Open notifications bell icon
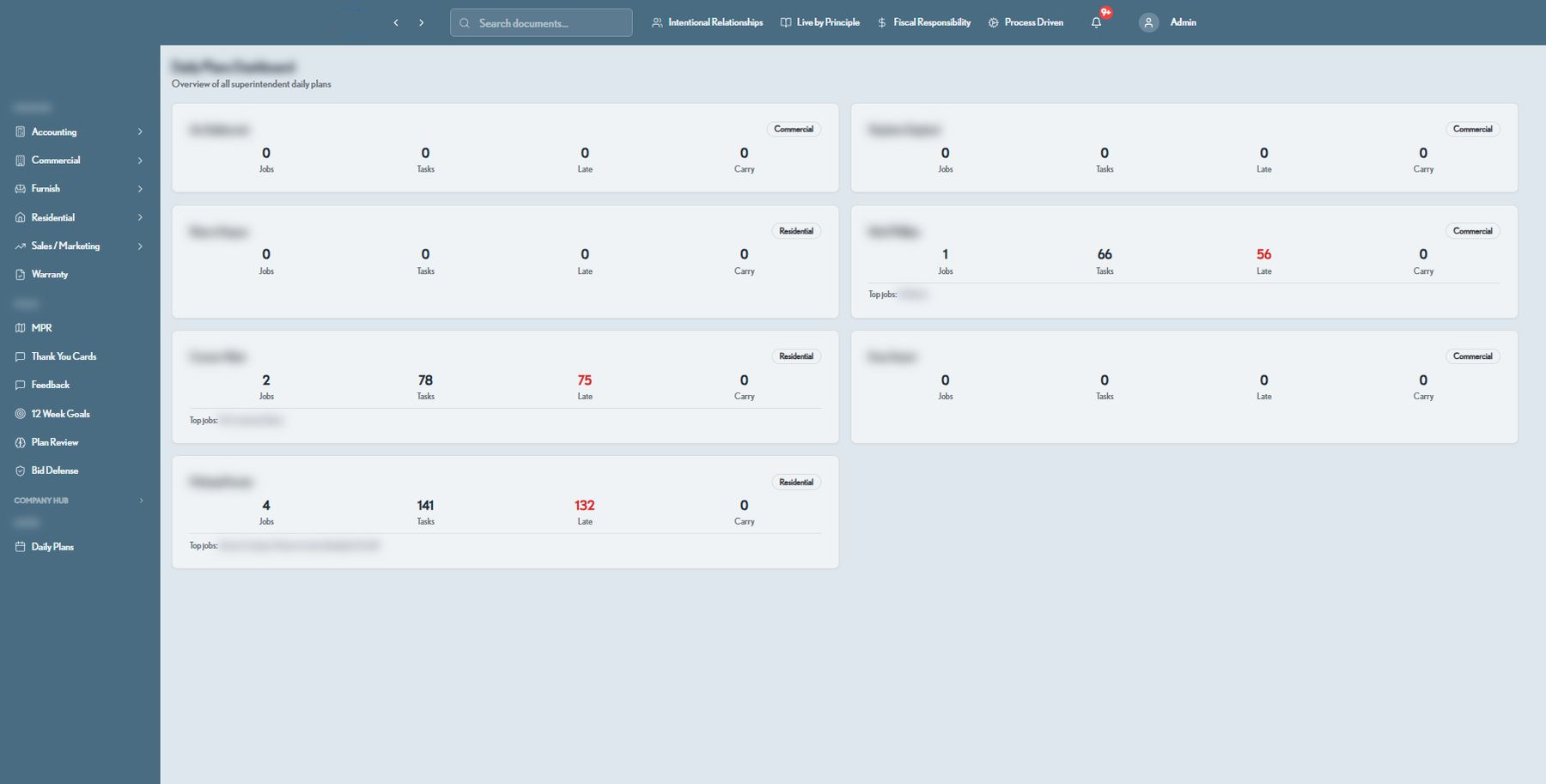Image resolution: width=1546 pixels, height=784 pixels. 1096,23
